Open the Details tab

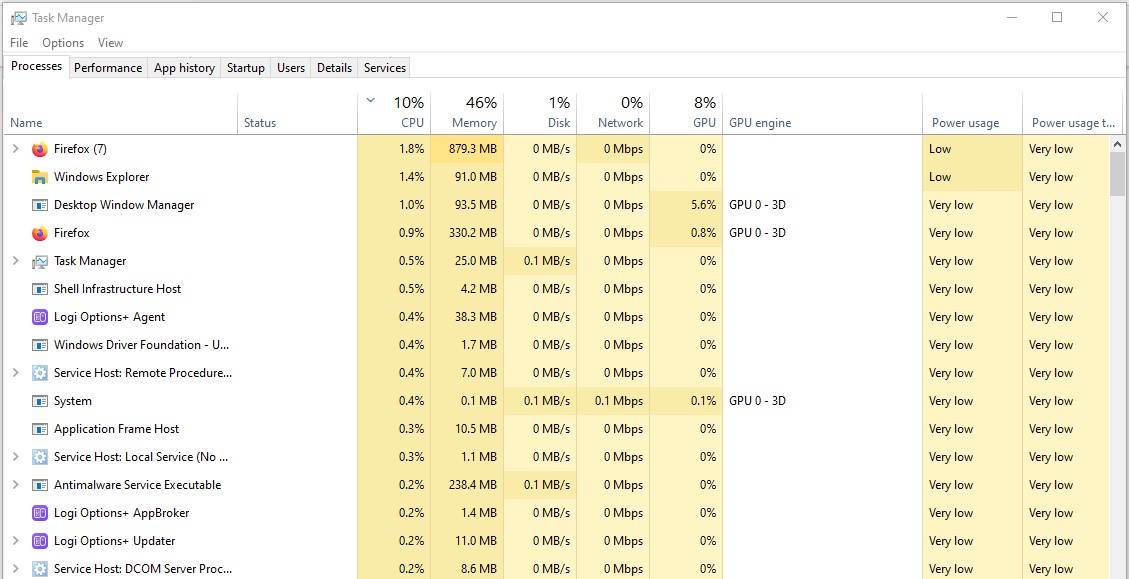335,68
